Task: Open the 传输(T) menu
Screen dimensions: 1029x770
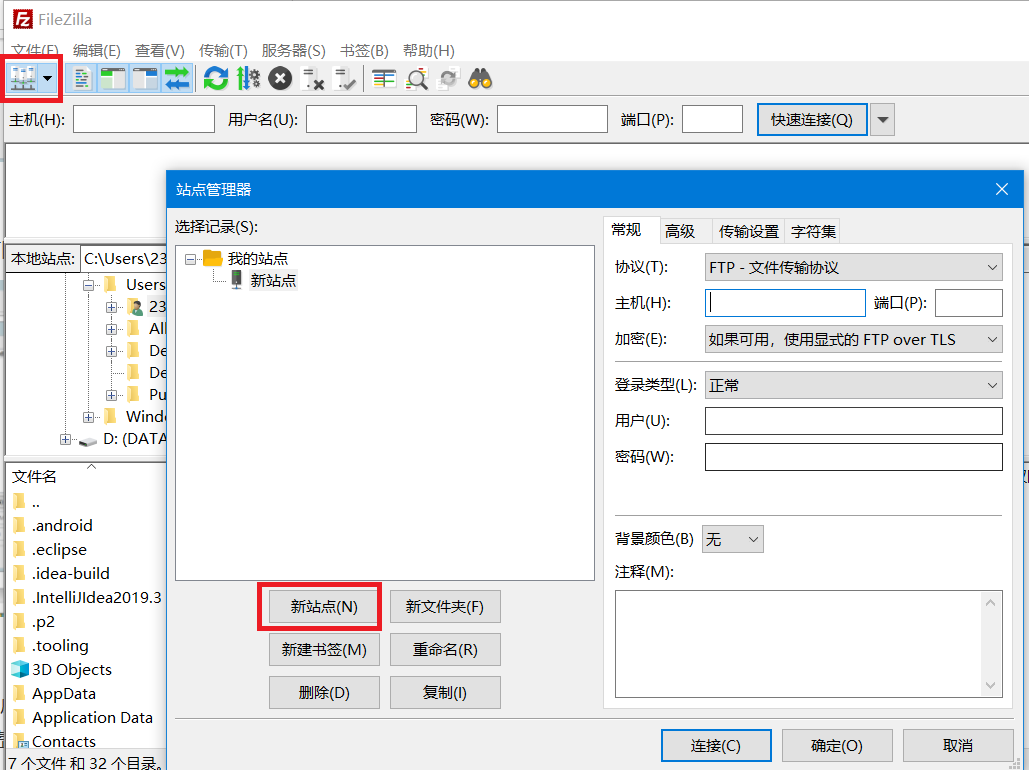Action: (x=223, y=51)
